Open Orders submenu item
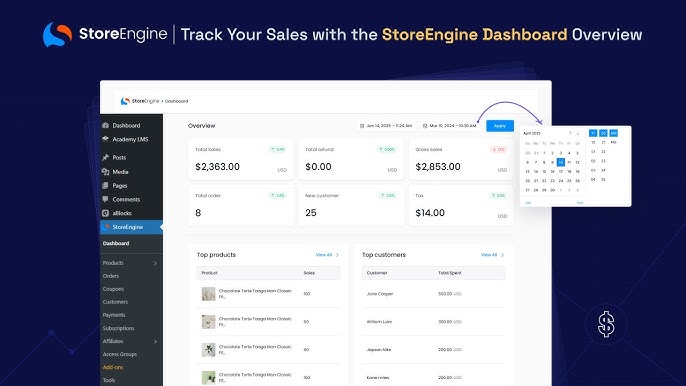686x386 pixels. point(111,276)
